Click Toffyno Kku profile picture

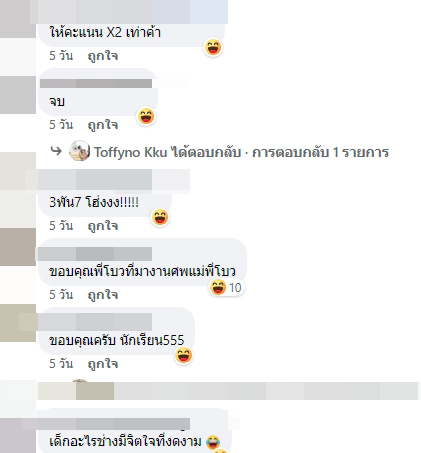[x=79, y=151]
